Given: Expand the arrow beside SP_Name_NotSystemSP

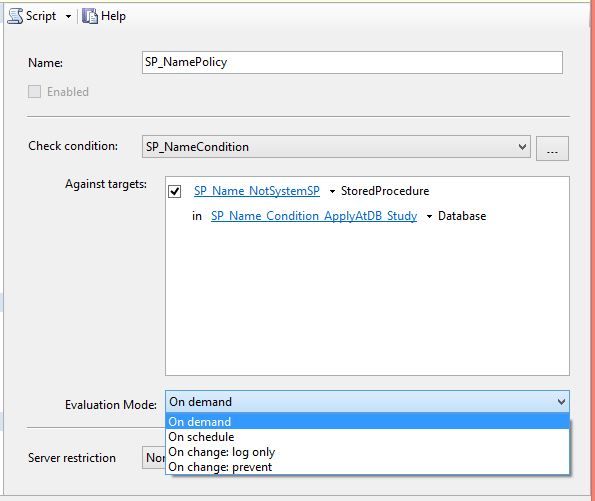Looking at the screenshot, I should 332,191.
